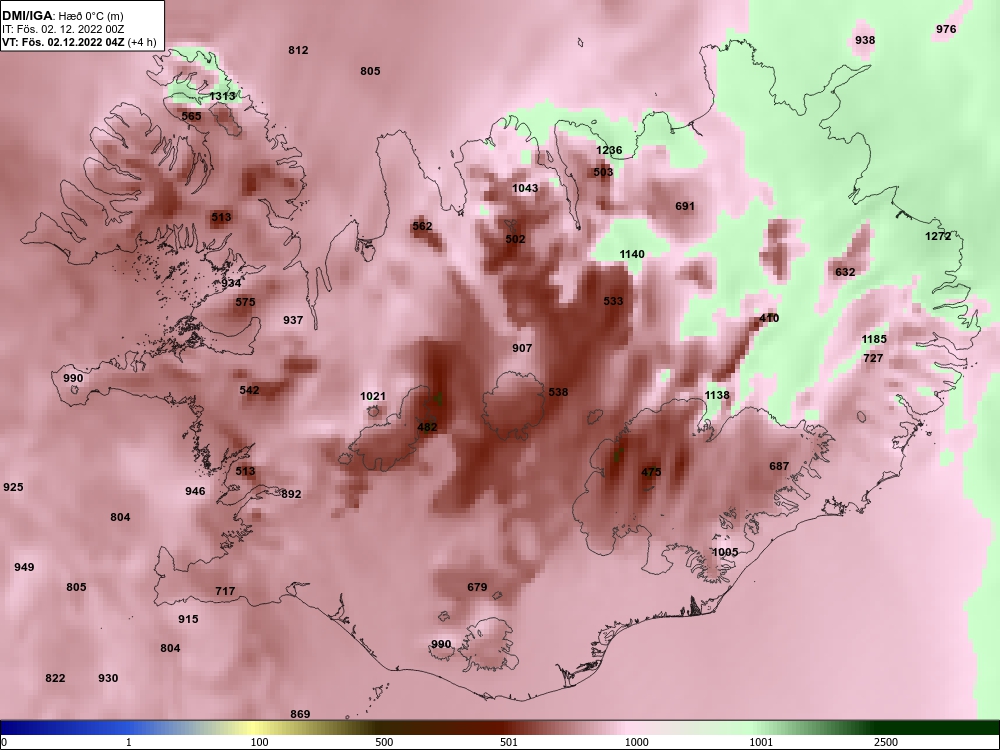Viewport: 1000px width, 750px height.
Task: Click the 1005 height label
Action: (x=725, y=552)
